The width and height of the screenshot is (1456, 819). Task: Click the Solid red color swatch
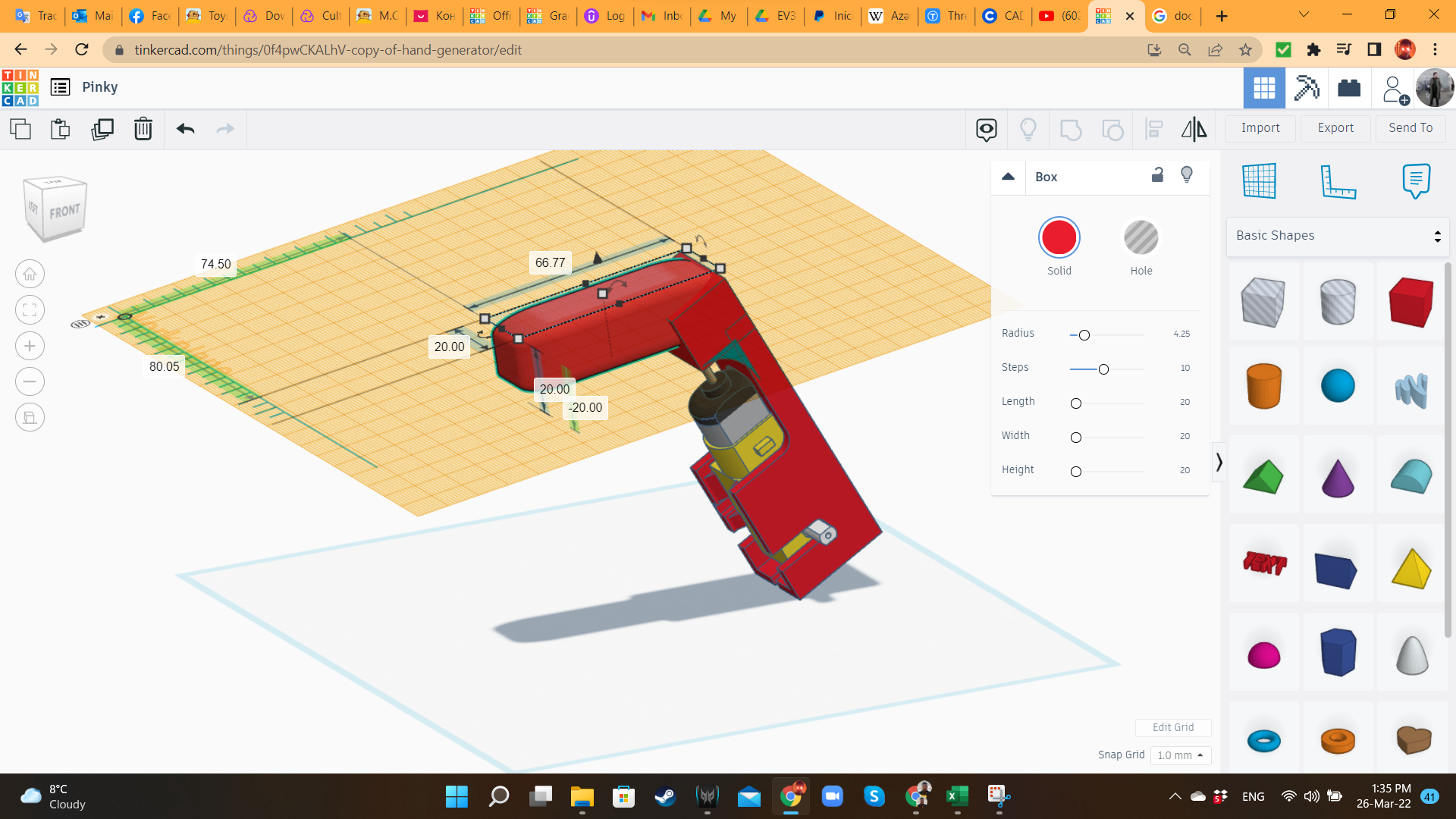(1059, 238)
